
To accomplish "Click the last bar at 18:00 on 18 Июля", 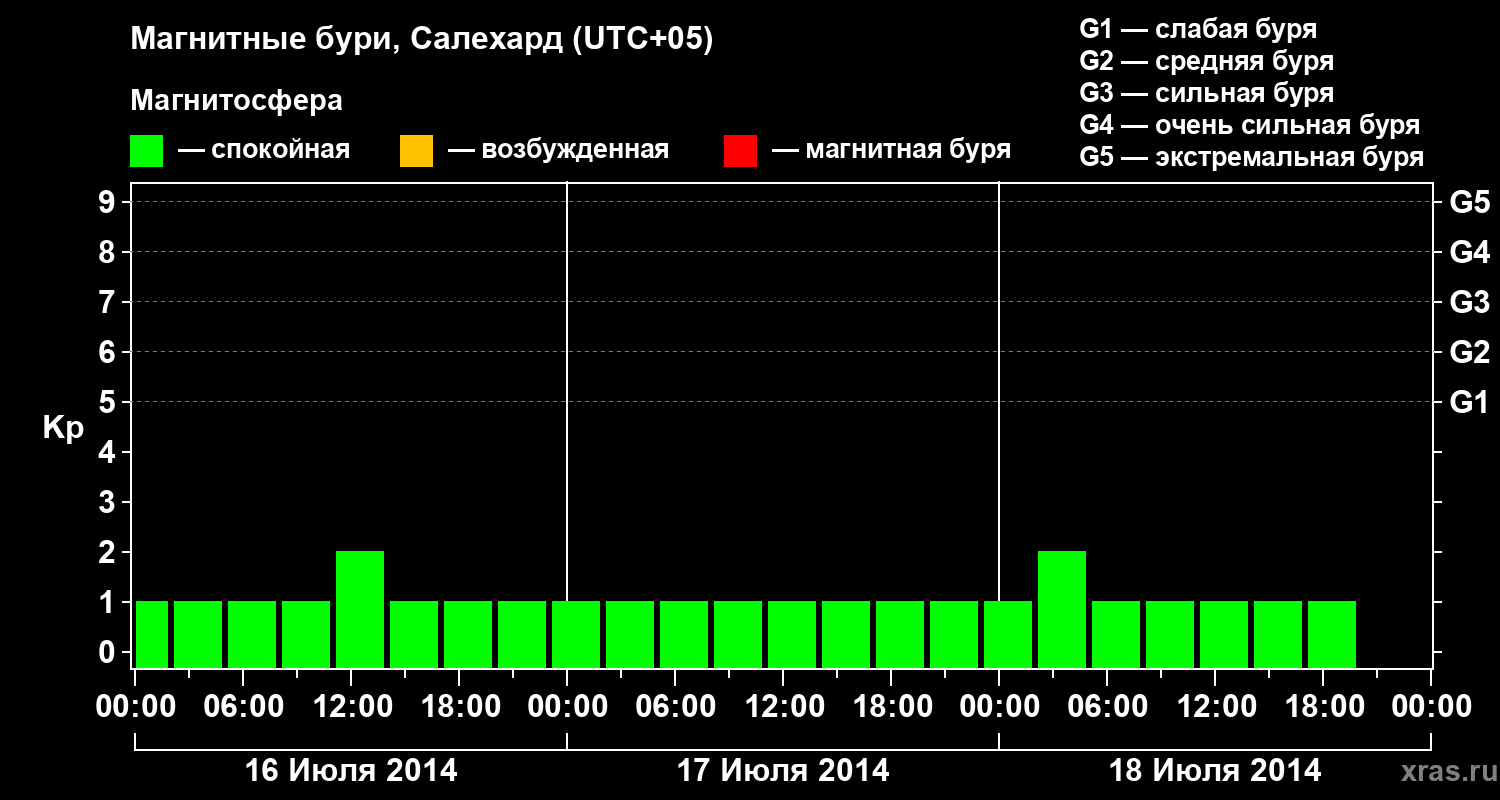I will click(1332, 634).
